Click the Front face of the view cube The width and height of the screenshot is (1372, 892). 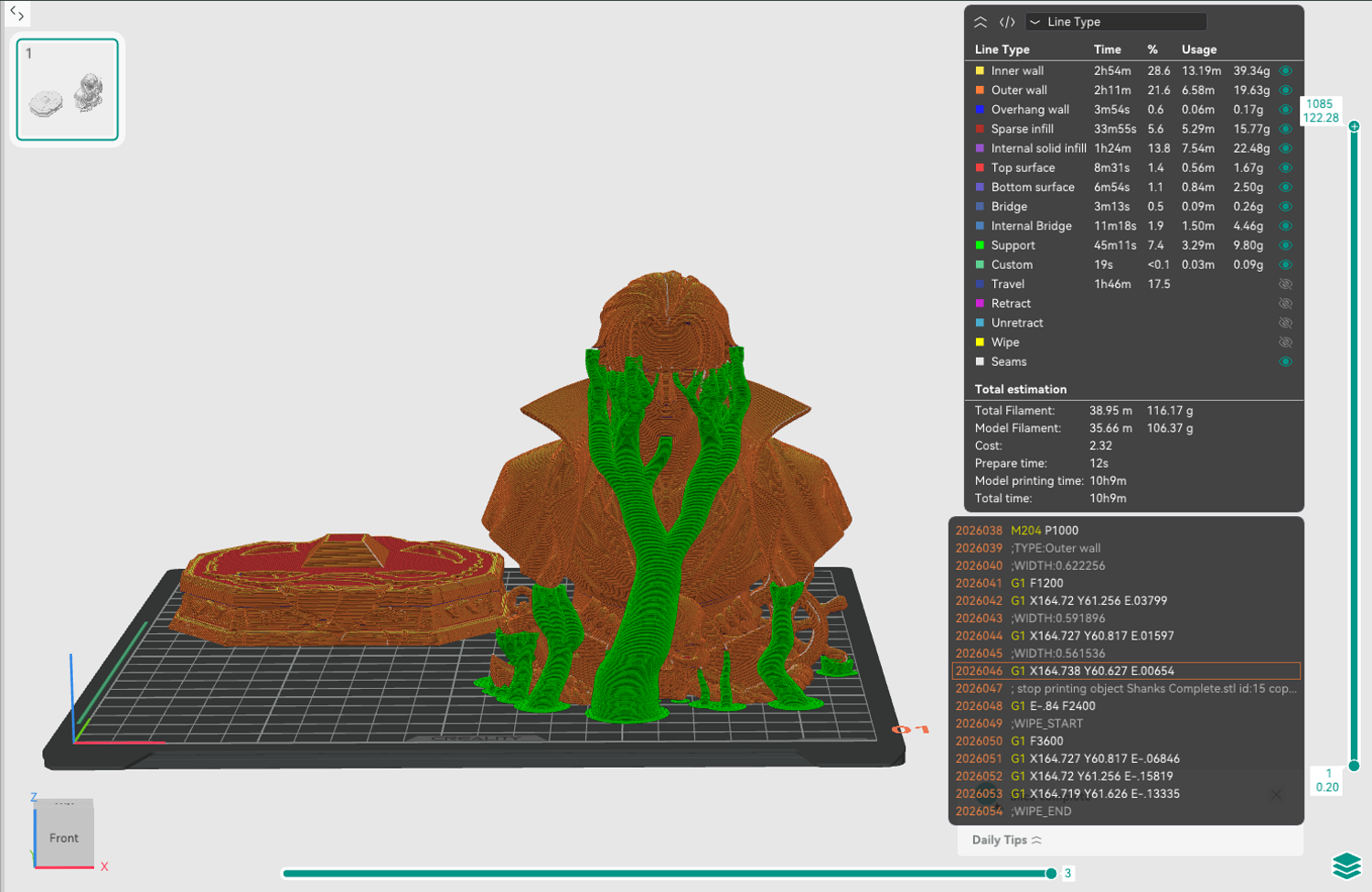(64, 837)
